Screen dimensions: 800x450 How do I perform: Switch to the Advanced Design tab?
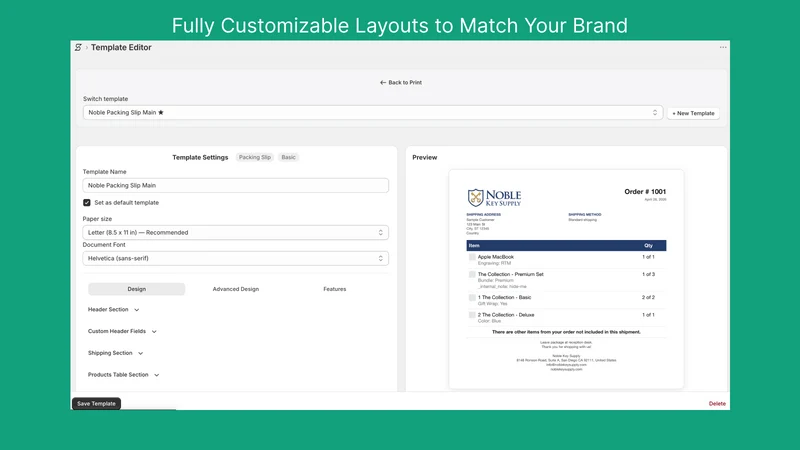pos(236,289)
